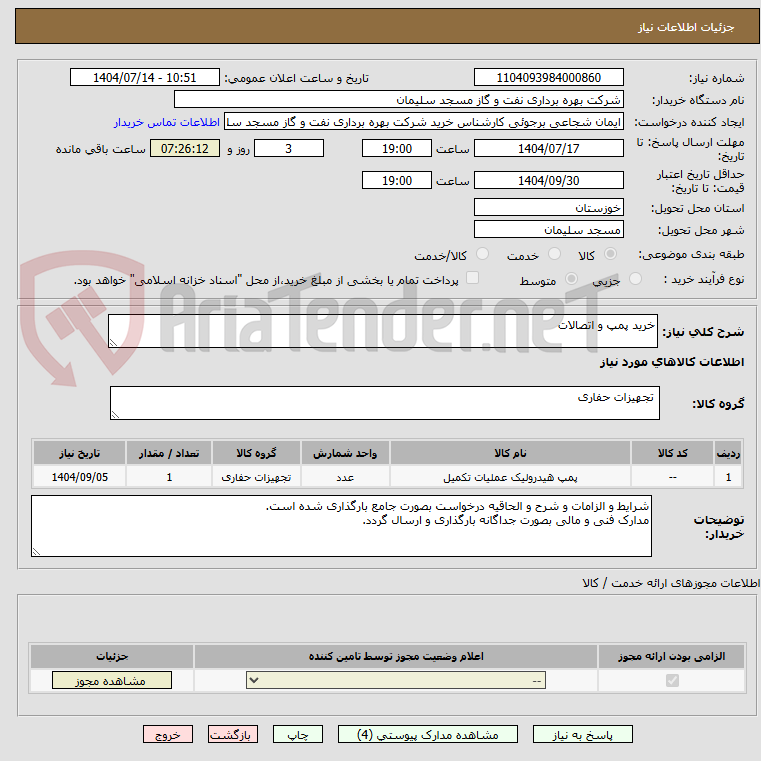This screenshot has width=761, height=761.
Task: Click the 'بازگشت' back button
Action: pos(232,734)
